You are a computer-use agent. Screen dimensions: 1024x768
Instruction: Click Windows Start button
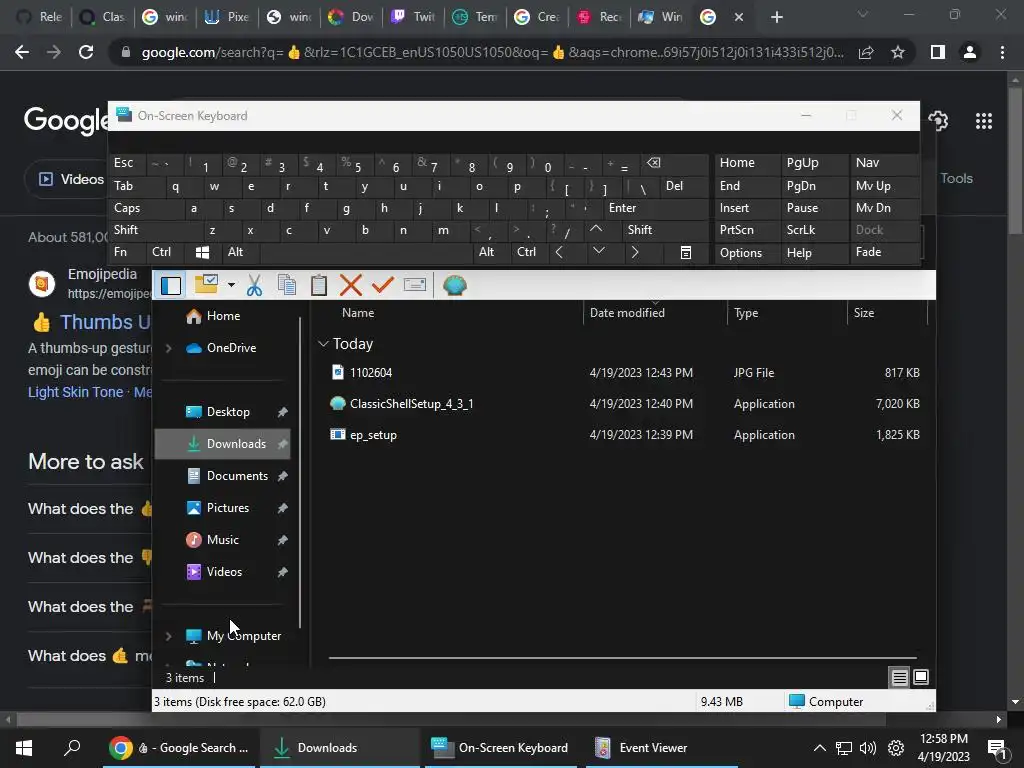coord(24,748)
